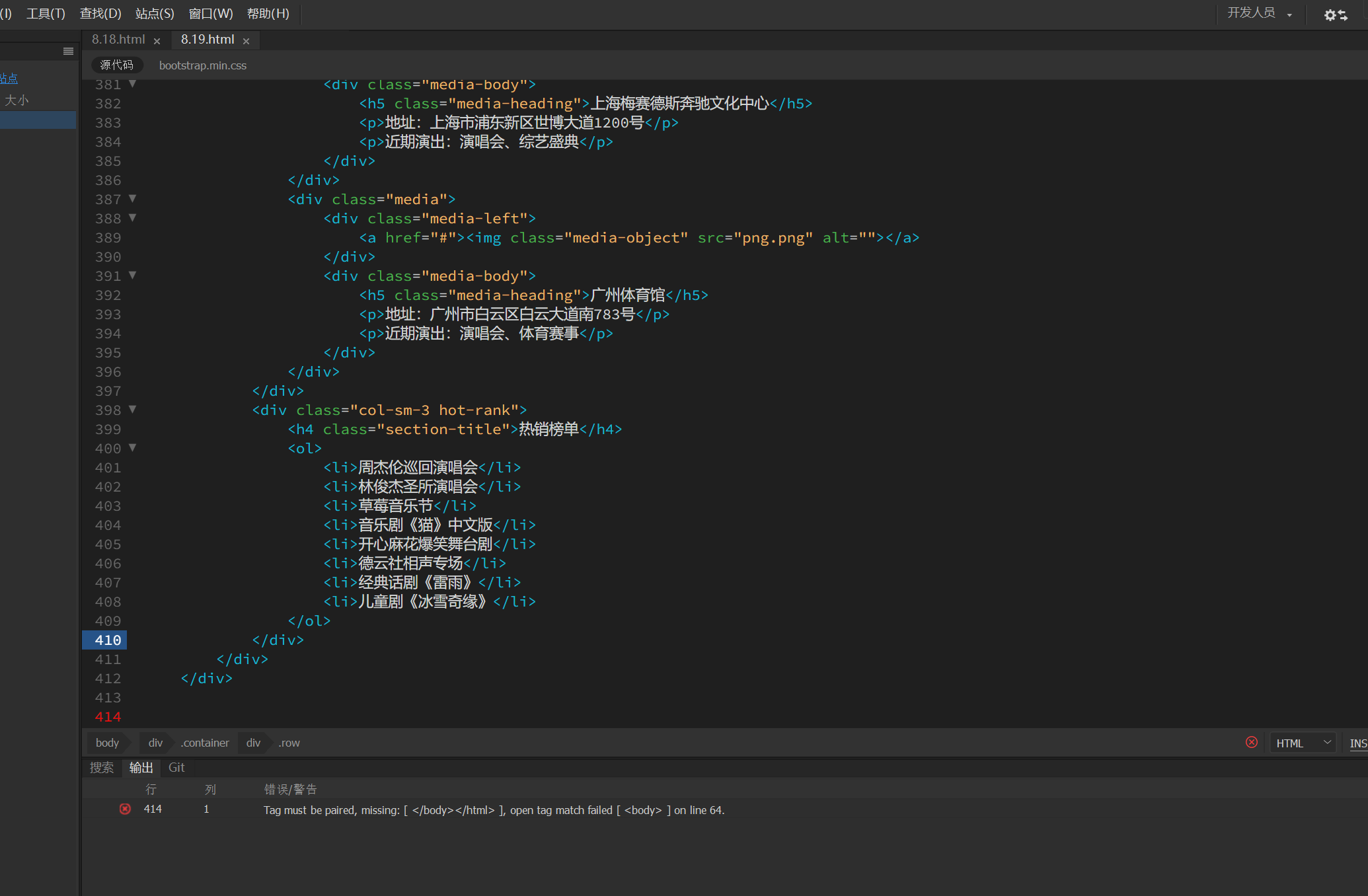Click the 错误/警告 column header
This screenshot has width=1368, height=896.
point(290,790)
